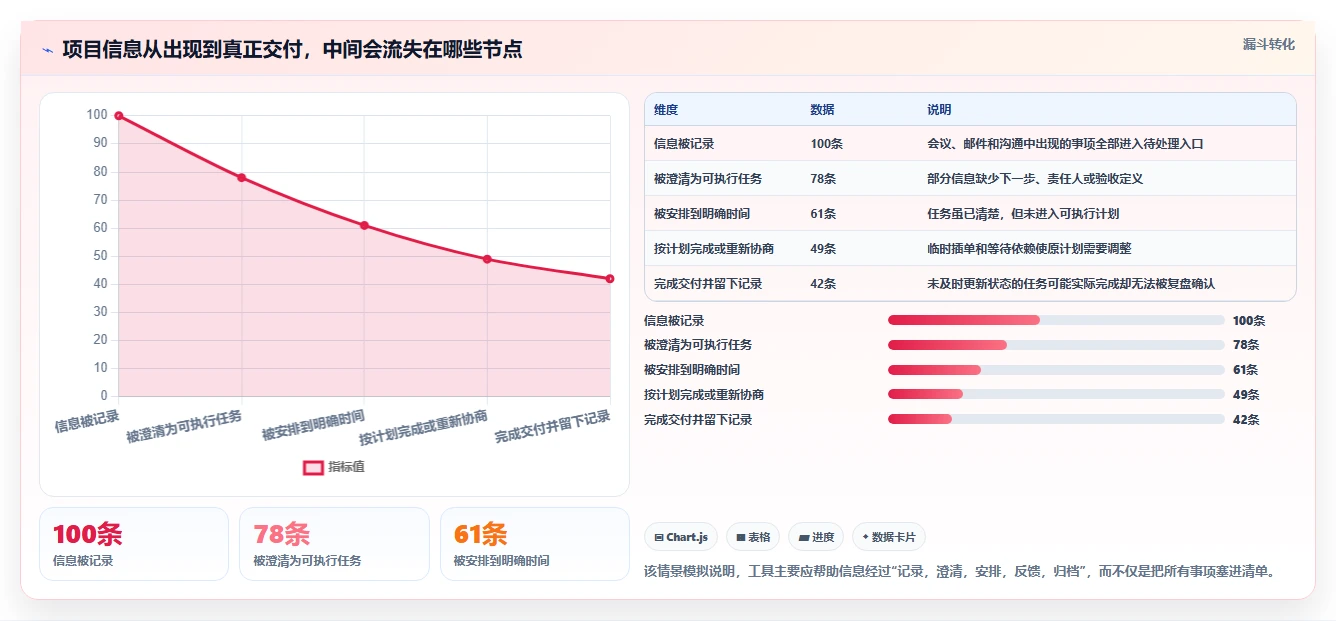
Task: Click the progress bar for 完成交付并留下记录
Action: [x=1056, y=419]
